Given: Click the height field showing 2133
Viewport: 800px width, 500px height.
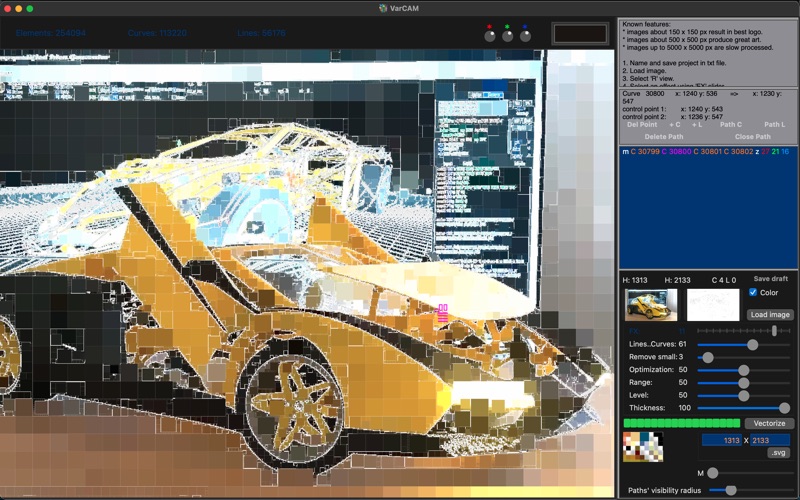Looking at the screenshot, I should 769,440.
